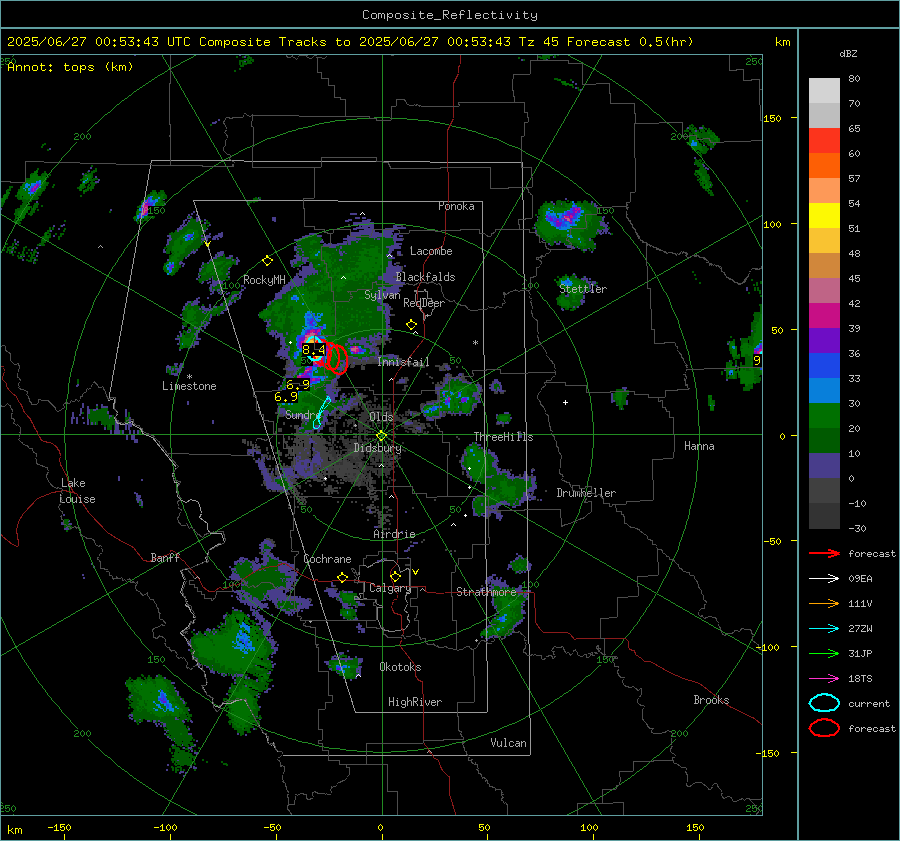The width and height of the screenshot is (900, 841).
Task: Click the Brooks city label
Action: (x=711, y=700)
